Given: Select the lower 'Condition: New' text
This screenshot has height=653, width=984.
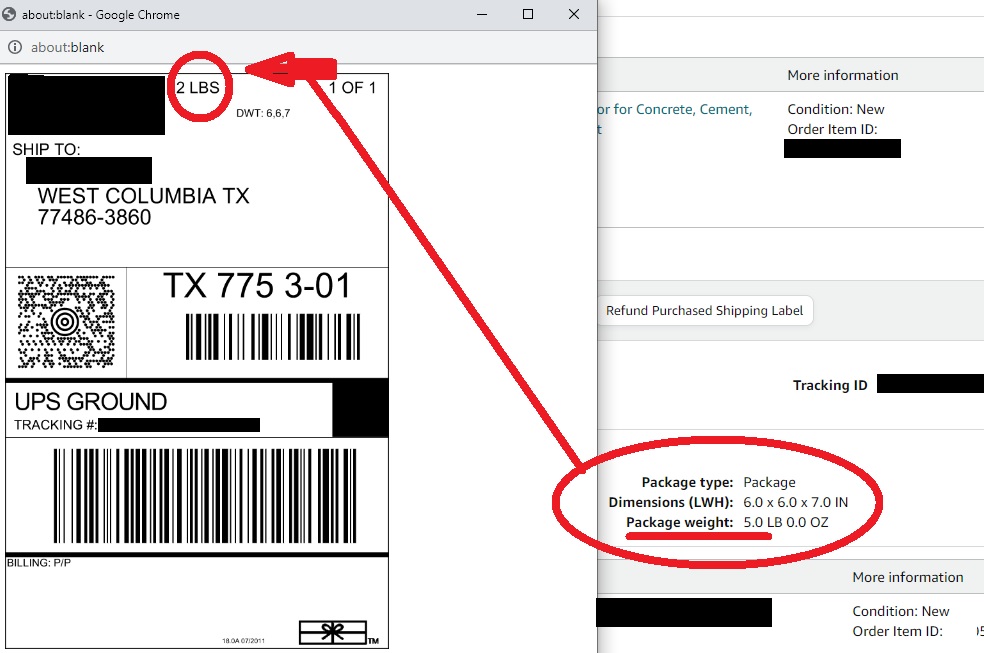Looking at the screenshot, I should click(901, 611).
